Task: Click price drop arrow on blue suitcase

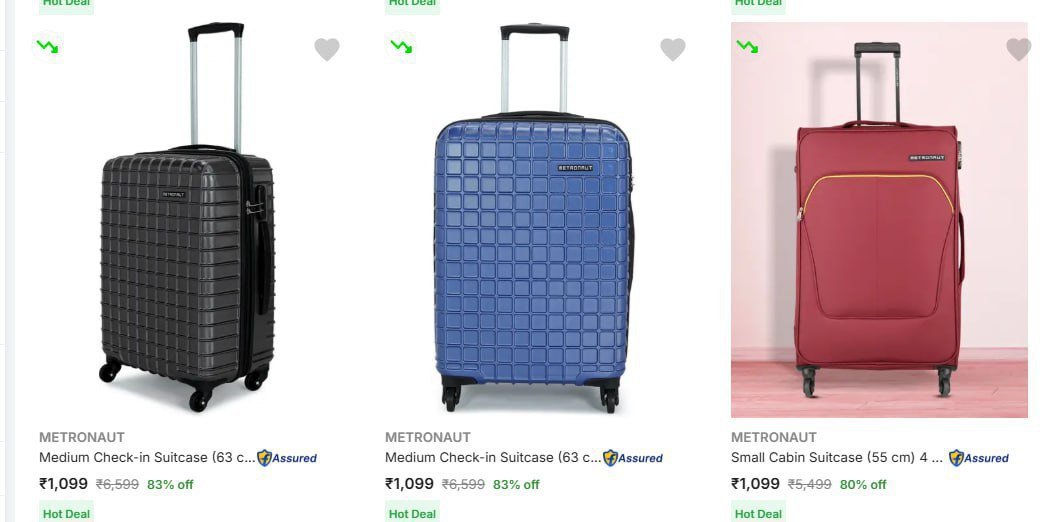Action: click(x=401, y=46)
